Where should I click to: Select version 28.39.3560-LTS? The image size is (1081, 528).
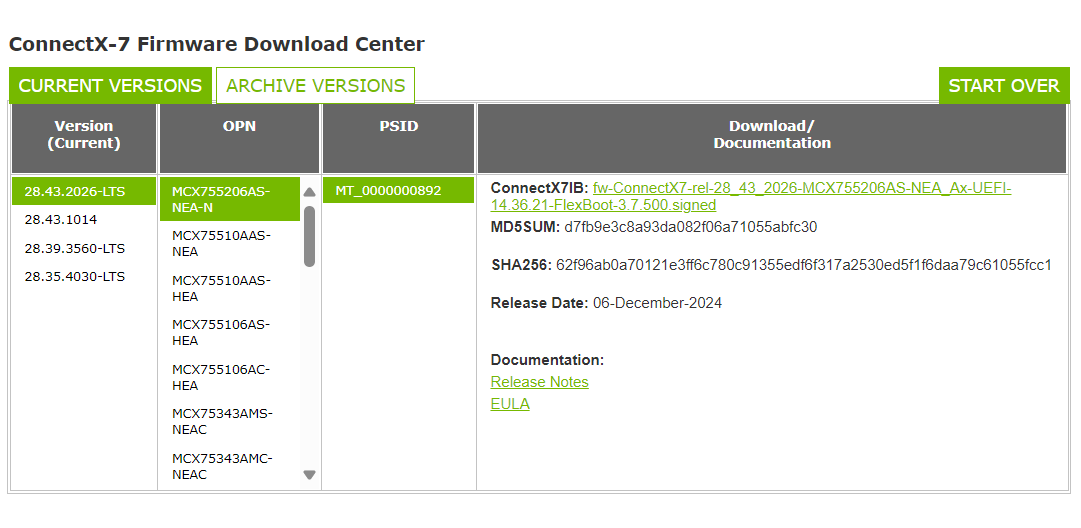[75, 248]
